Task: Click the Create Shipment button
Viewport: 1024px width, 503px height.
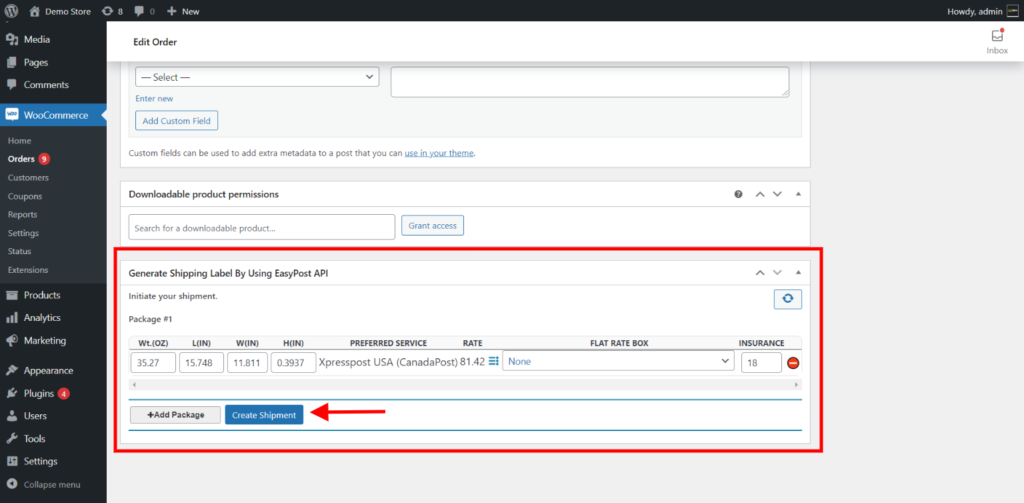Action: [264, 415]
